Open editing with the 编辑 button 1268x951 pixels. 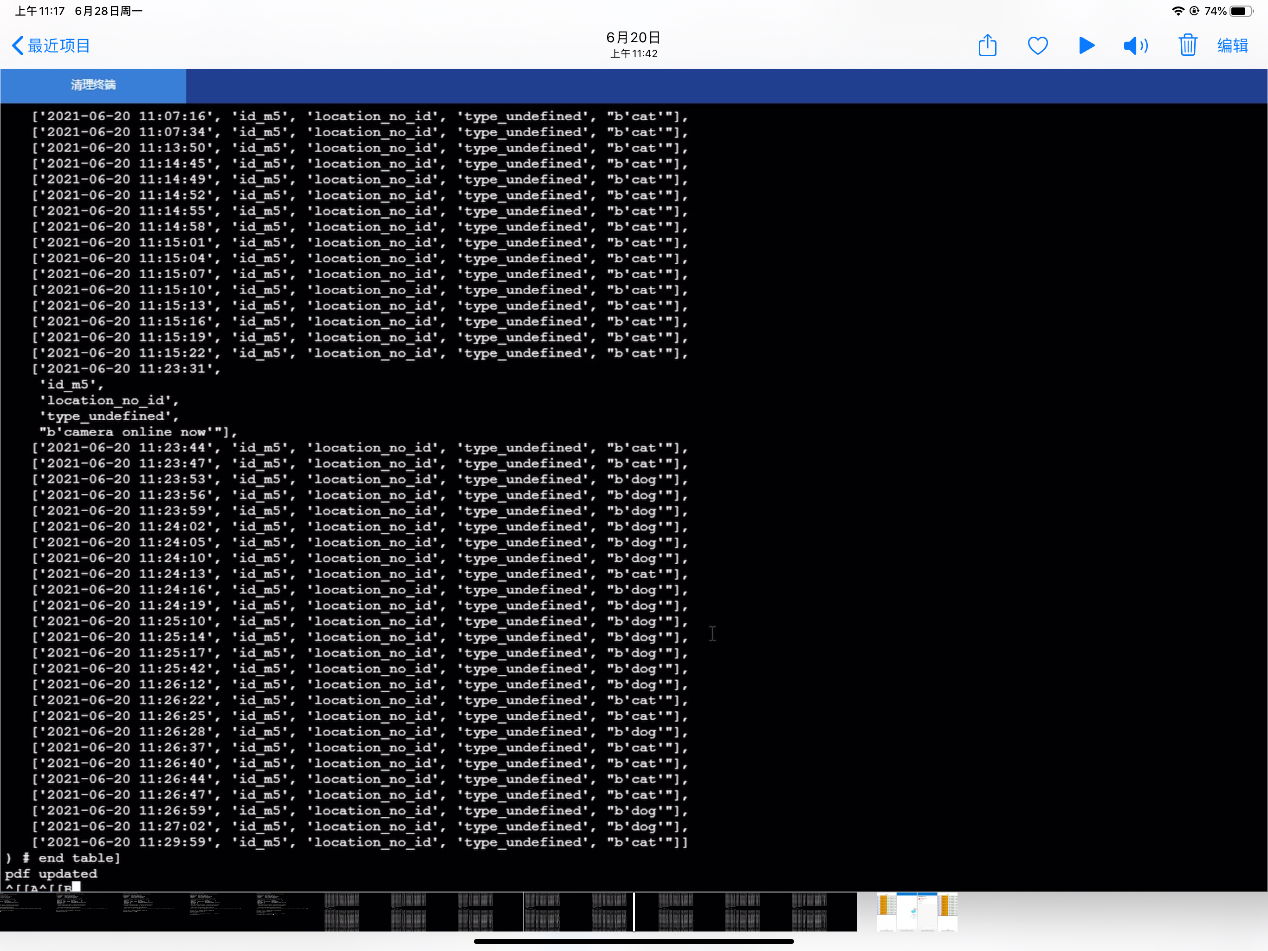[1232, 45]
